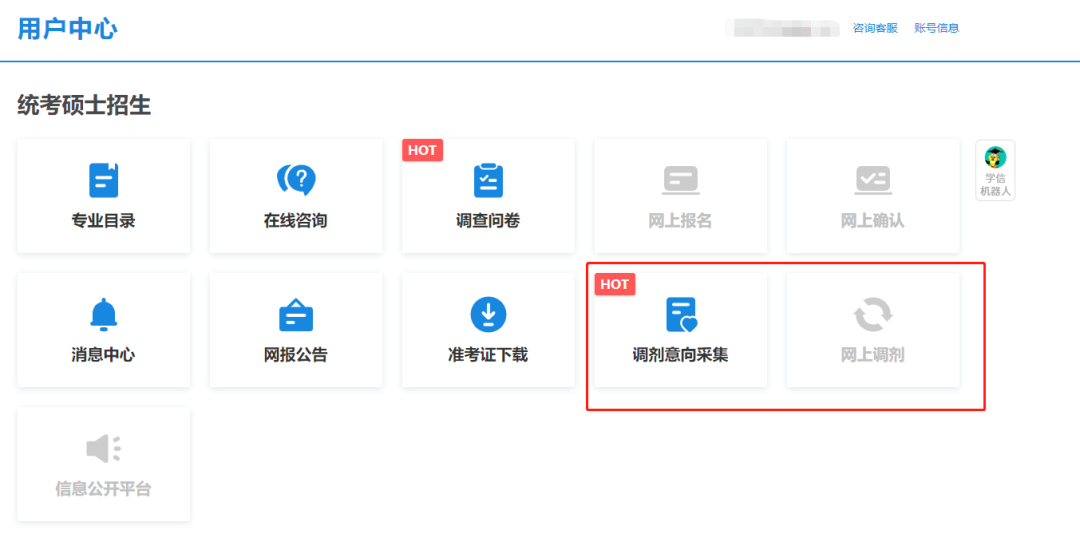Select the 网上确认 label
Viewport: 1080px width, 546px height.
point(873,221)
